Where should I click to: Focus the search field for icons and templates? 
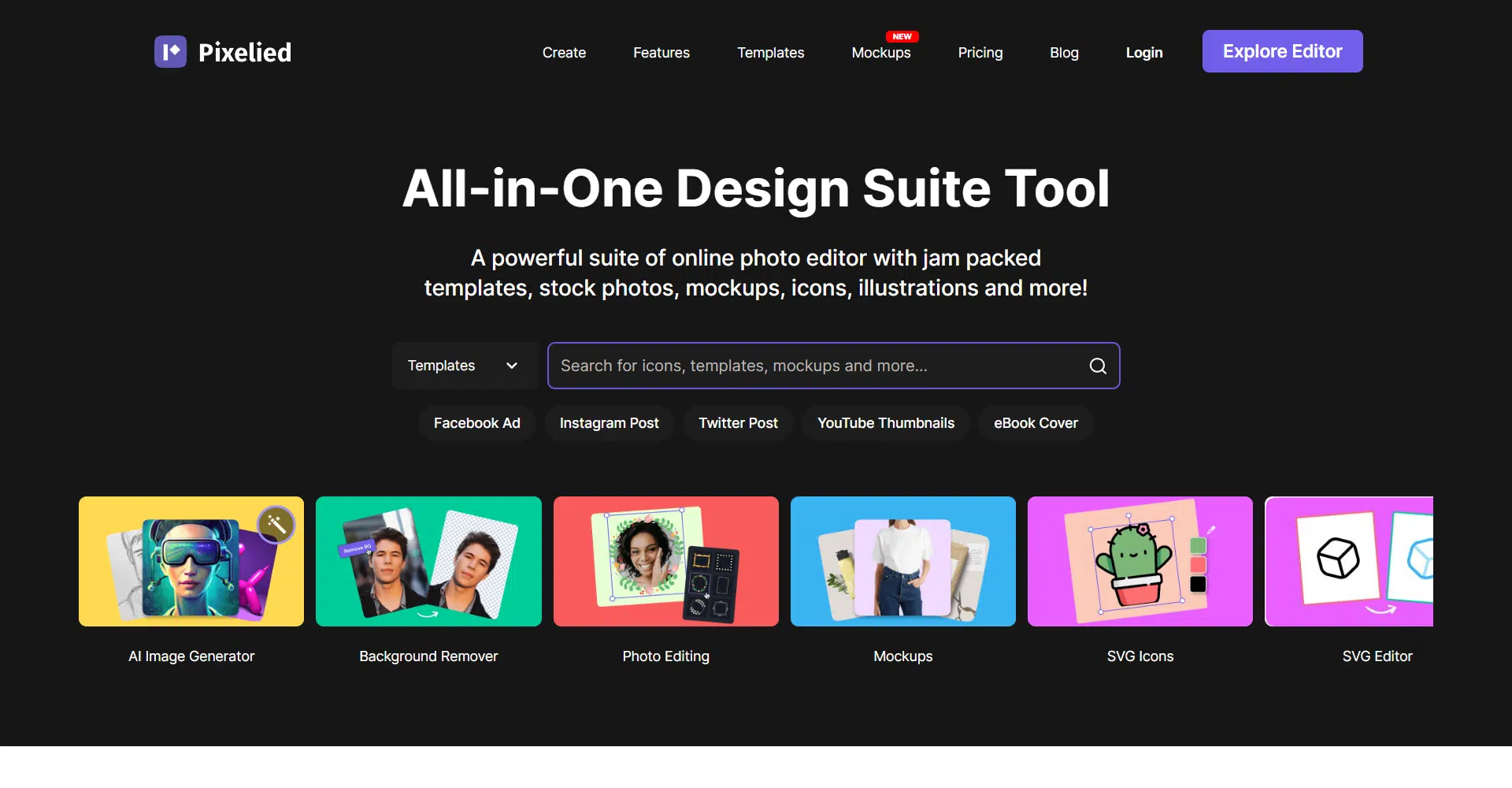tap(819, 366)
